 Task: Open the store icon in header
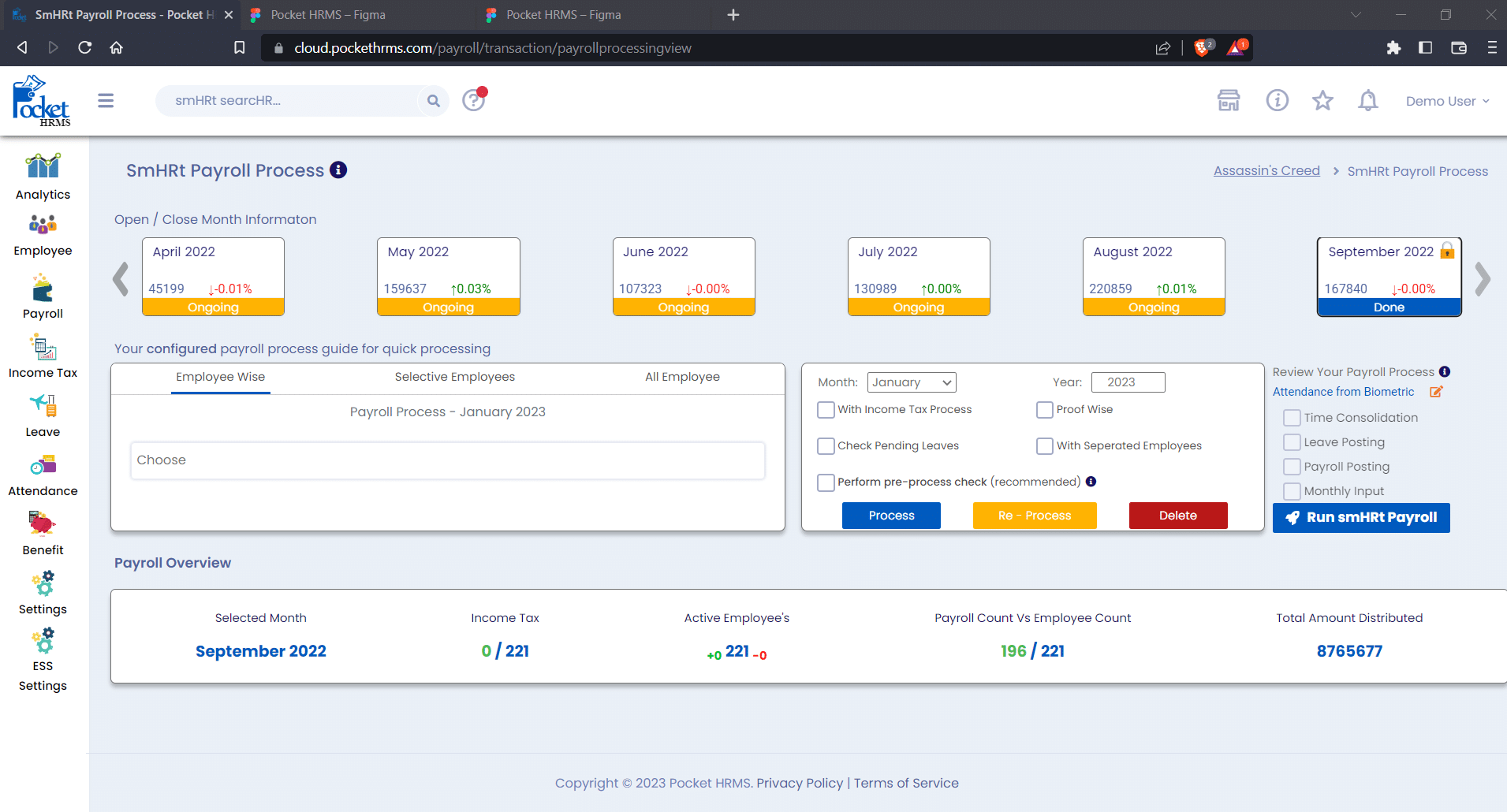point(1229,101)
